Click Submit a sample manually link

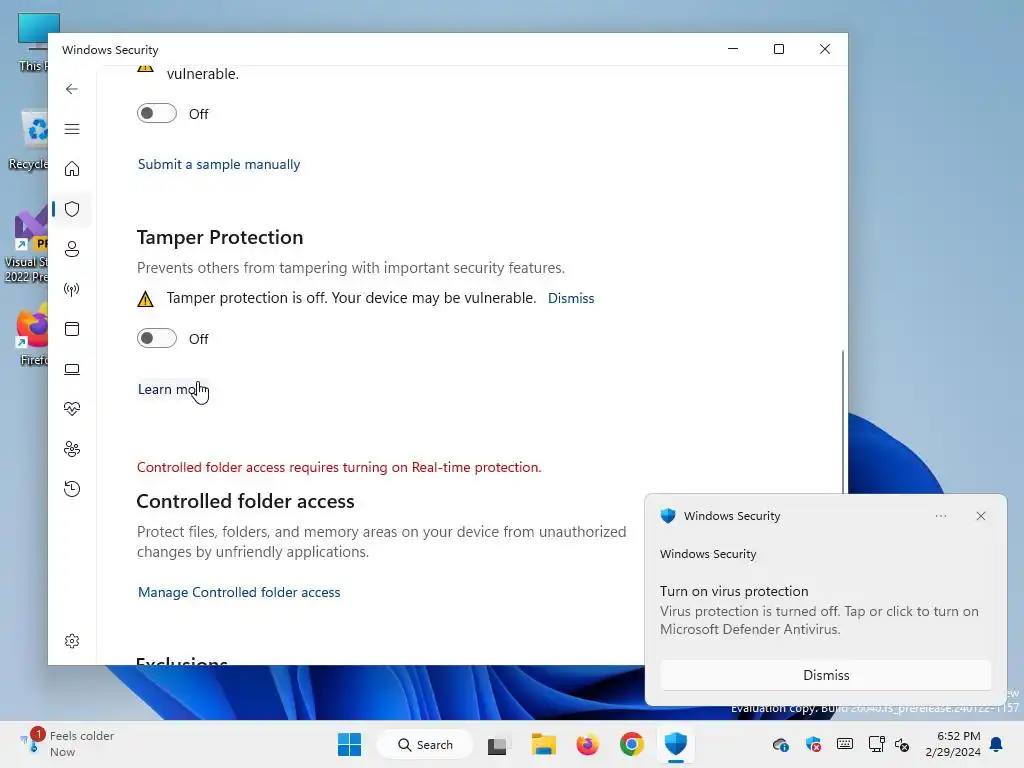[219, 164]
